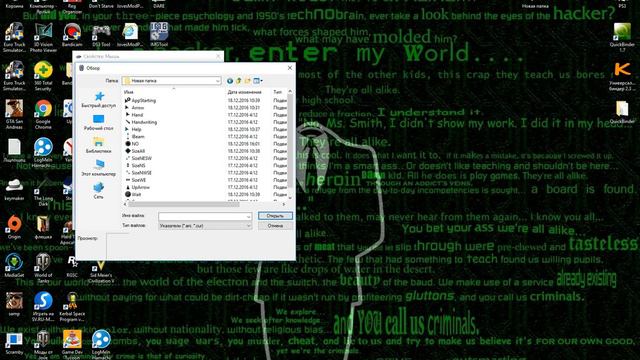640x360 pixels.
Task: Open IMGTool desktop shortcut
Action: [159, 35]
